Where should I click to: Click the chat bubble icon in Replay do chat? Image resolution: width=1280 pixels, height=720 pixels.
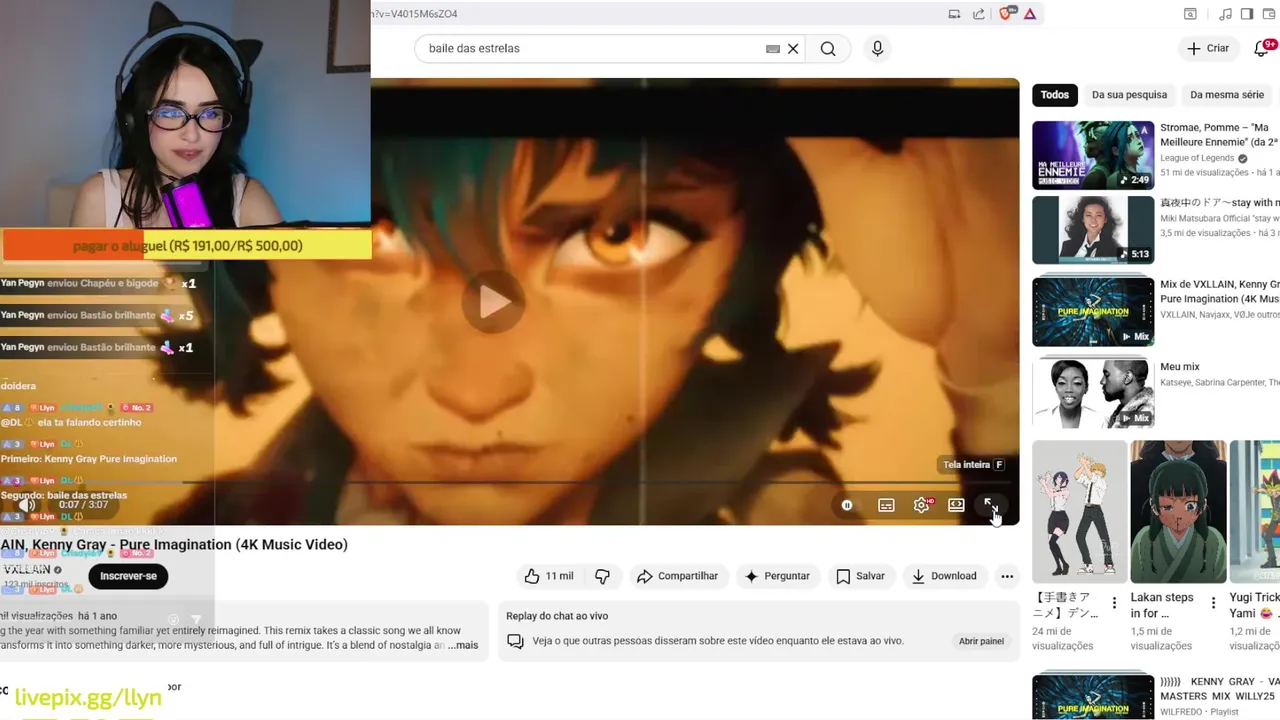(515, 641)
